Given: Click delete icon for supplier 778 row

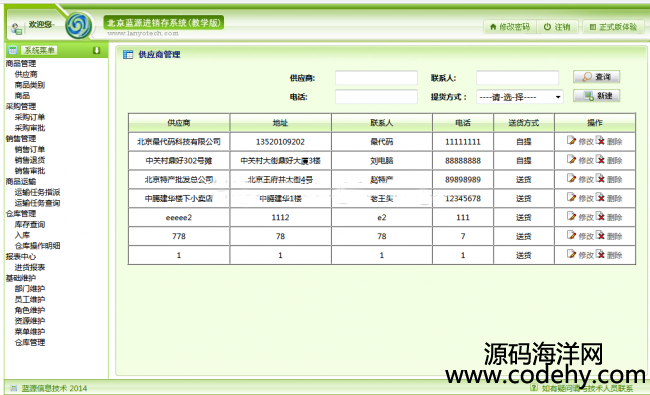Looking at the screenshot, I should (x=600, y=235).
